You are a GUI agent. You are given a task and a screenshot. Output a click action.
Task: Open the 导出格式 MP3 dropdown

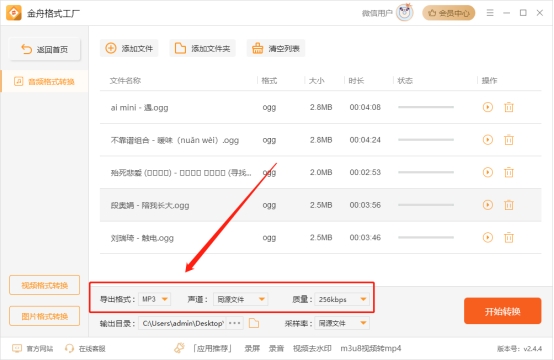(154, 299)
